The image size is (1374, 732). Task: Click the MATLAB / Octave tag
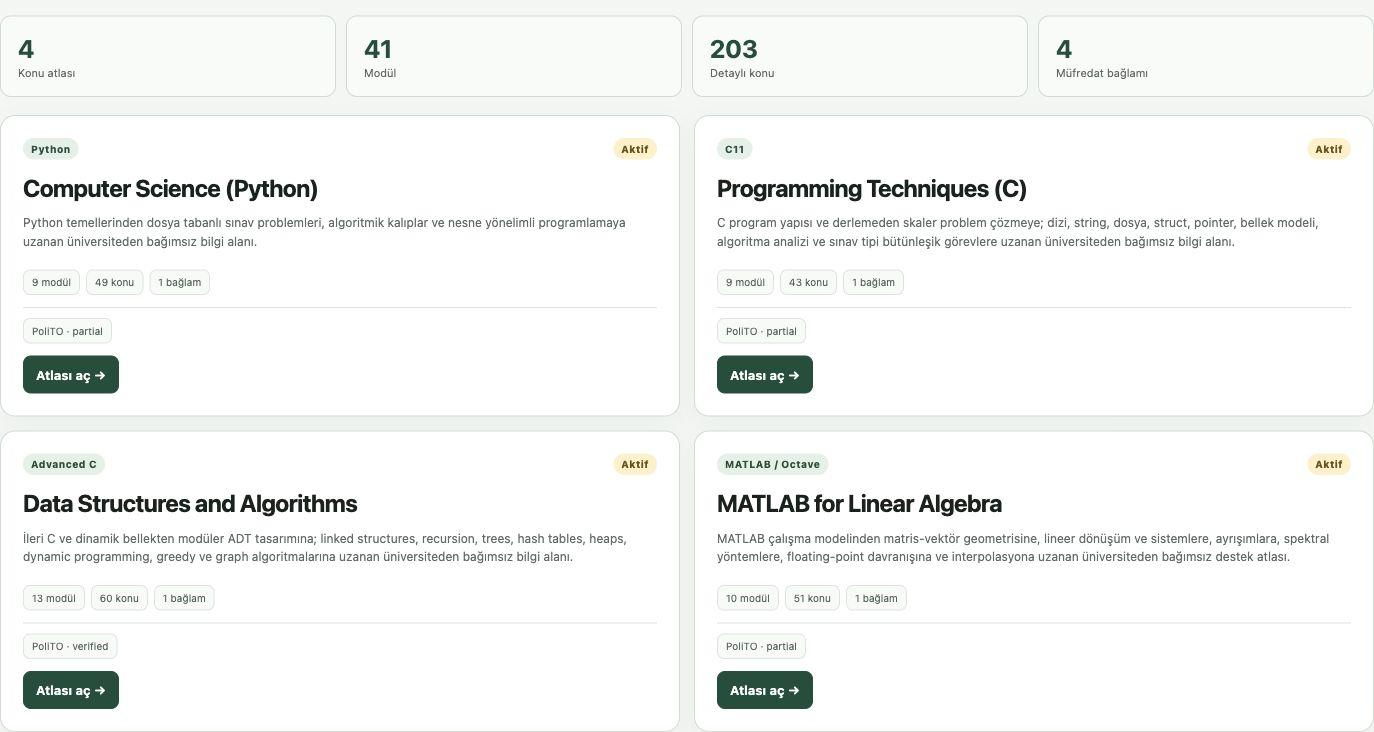(772, 464)
